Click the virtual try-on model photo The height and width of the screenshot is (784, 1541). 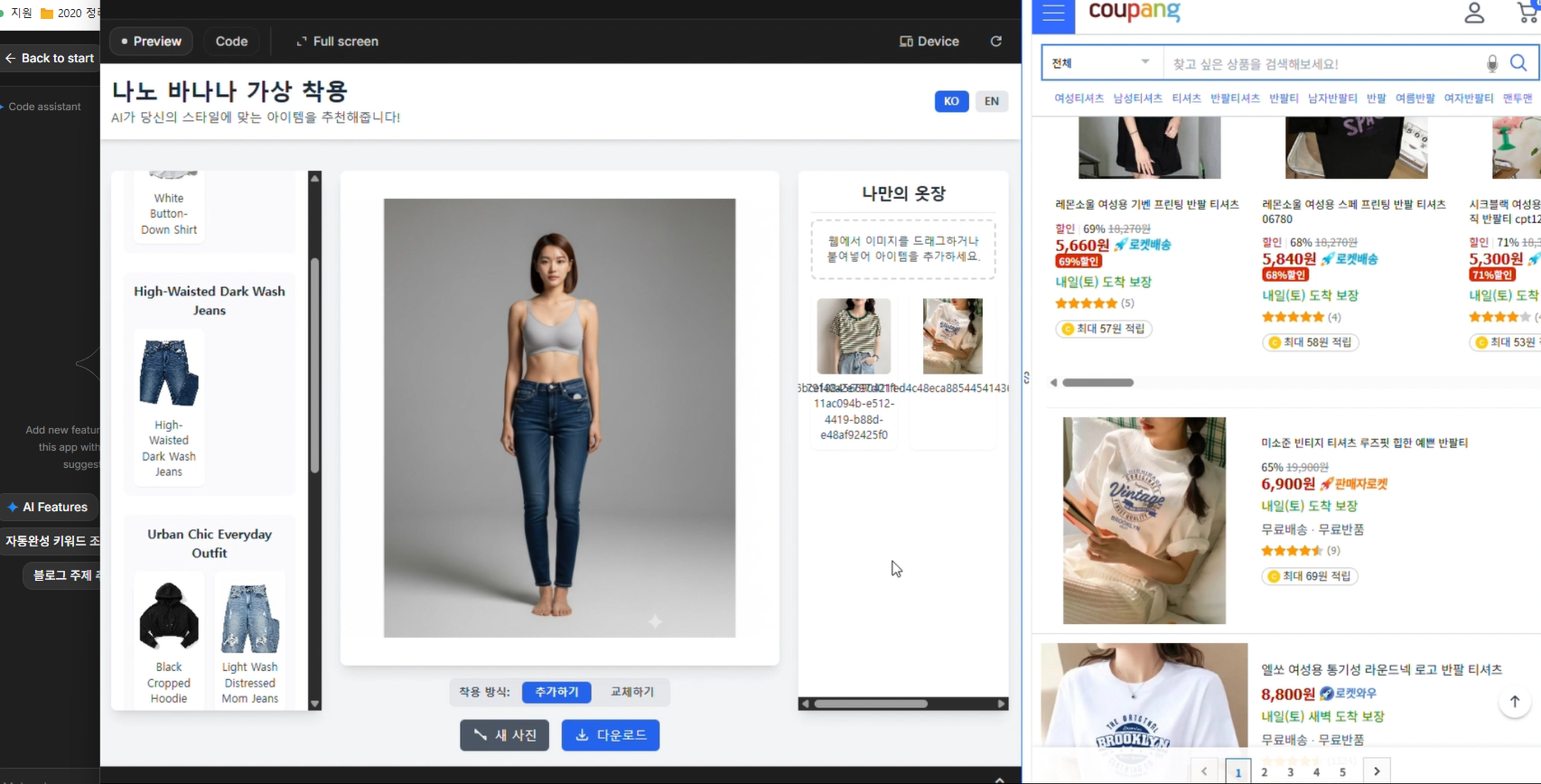559,418
